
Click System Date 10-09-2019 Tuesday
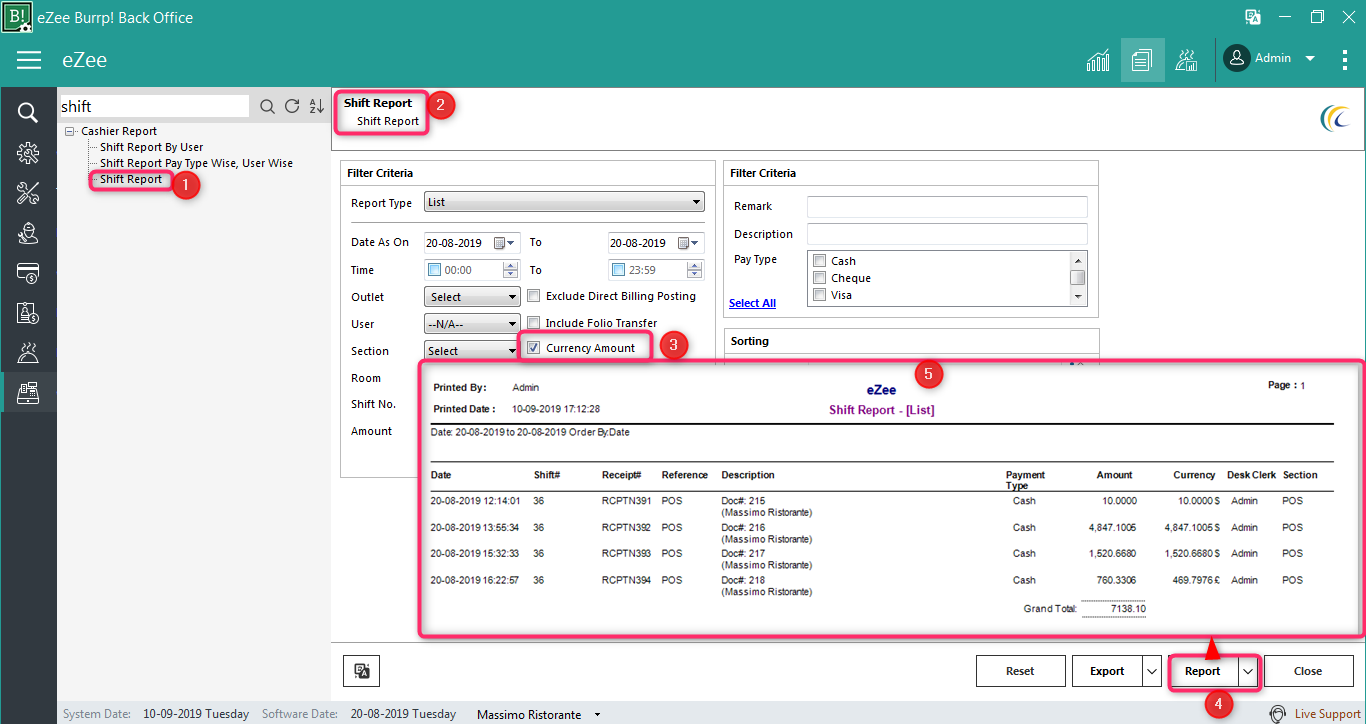click(196, 714)
